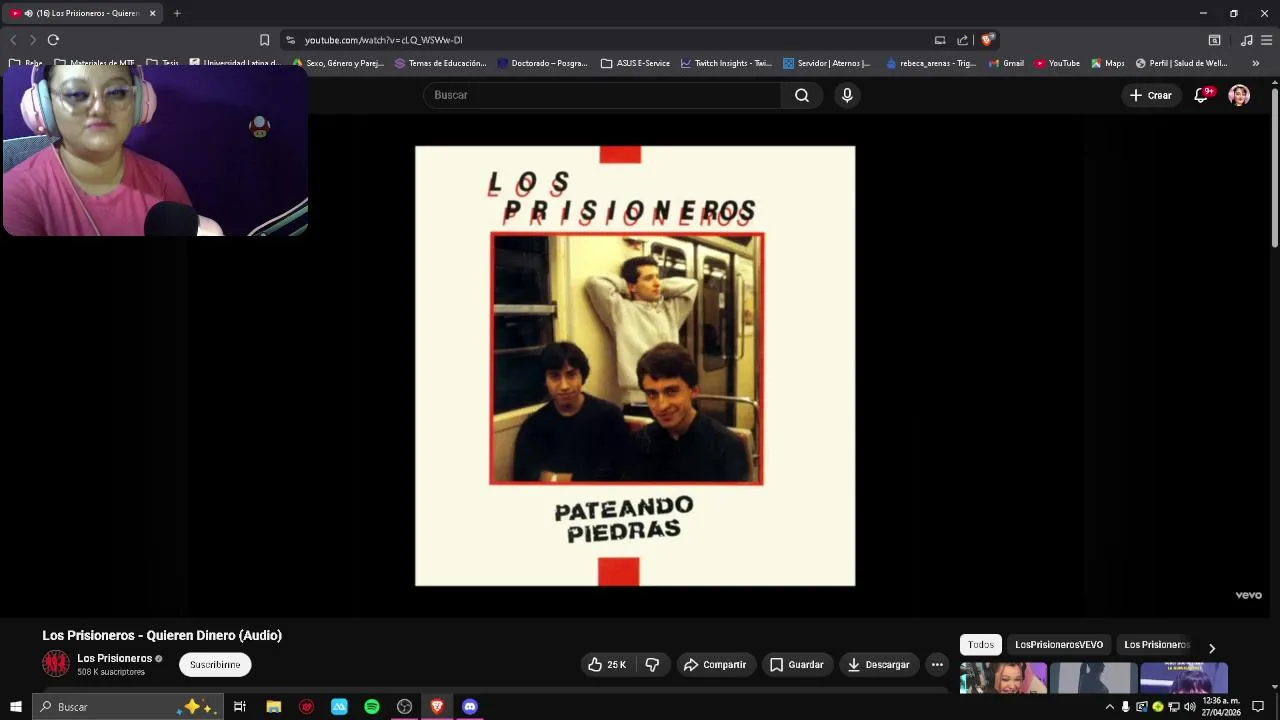Viewport: 1280px width, 720px height.
Task: Open Spotify from the taskbar
Action: pos(372,707)
